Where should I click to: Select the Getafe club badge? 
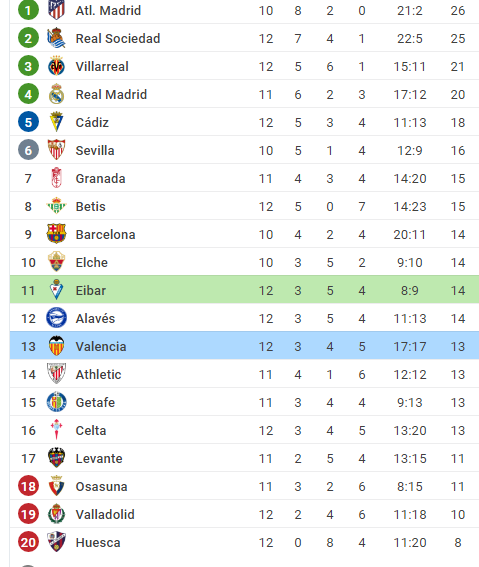(x=56, y=402)
